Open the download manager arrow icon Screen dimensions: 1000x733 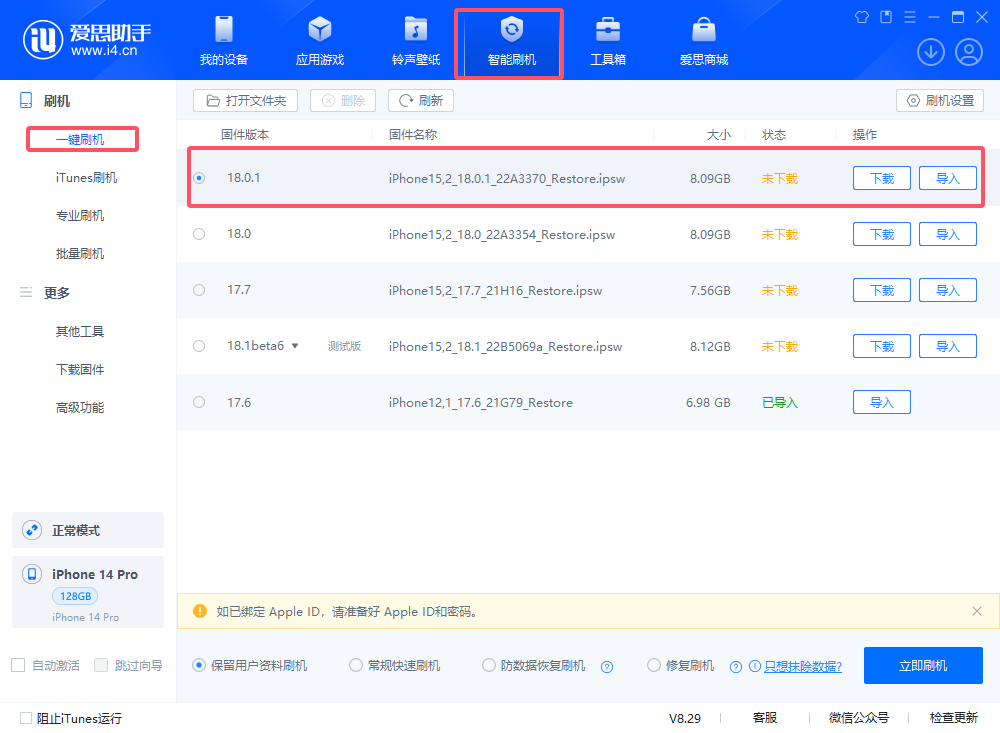930,52
